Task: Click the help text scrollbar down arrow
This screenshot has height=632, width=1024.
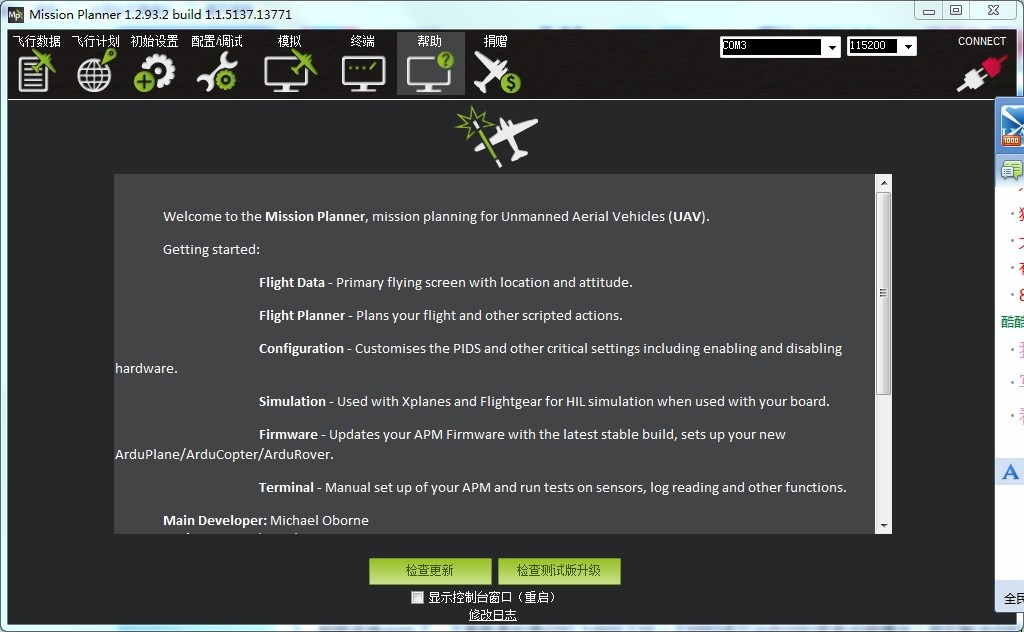Action: (884, 526)
